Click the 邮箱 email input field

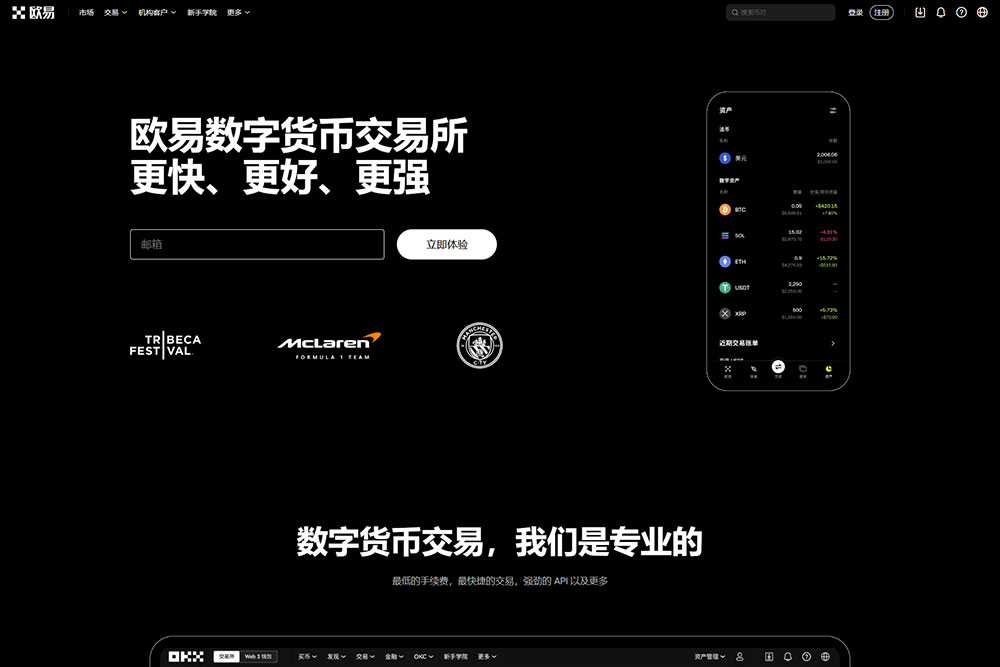(256, 244)
